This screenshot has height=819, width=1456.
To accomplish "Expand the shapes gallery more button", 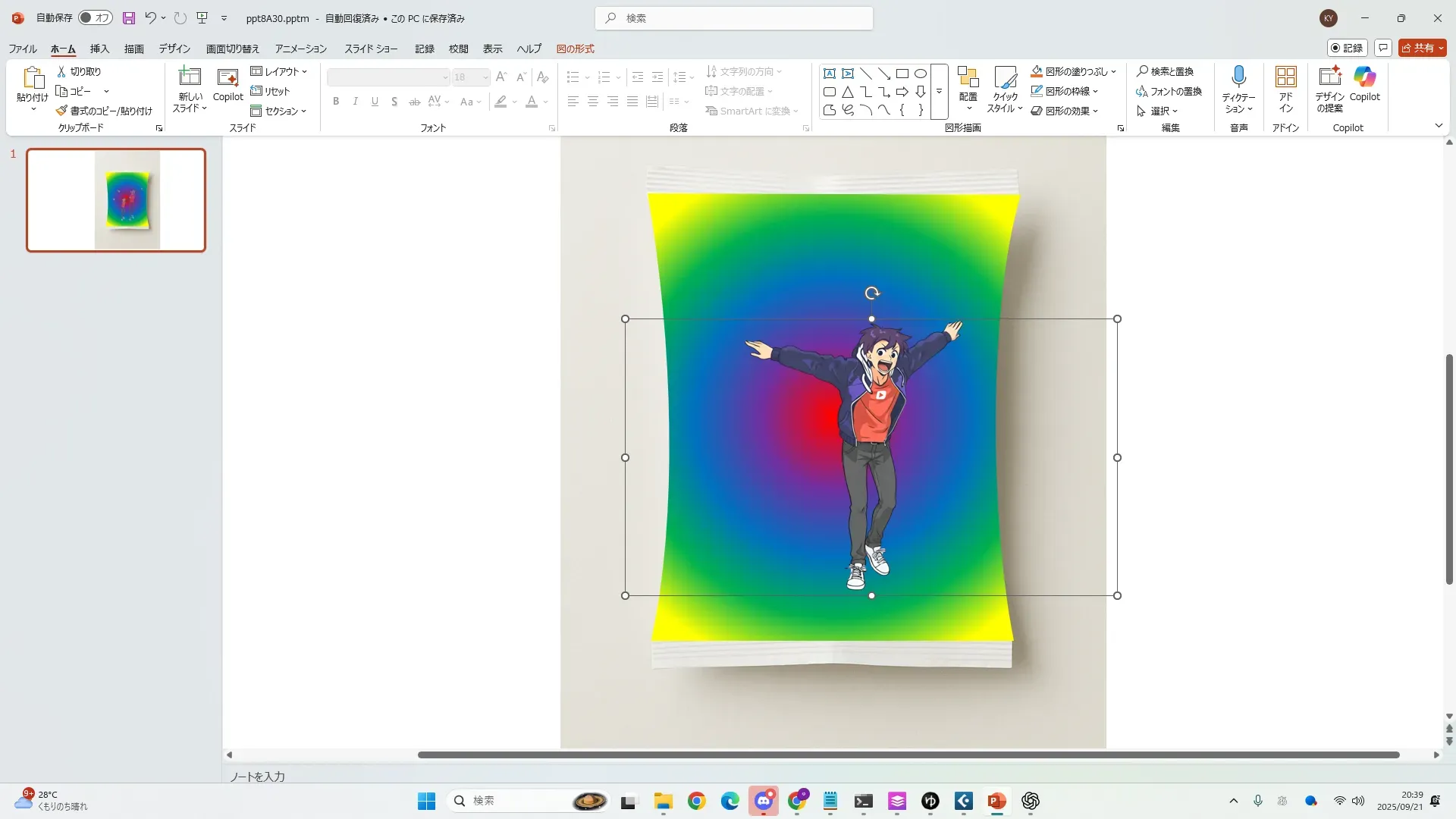I will click(x=939, y=92).
